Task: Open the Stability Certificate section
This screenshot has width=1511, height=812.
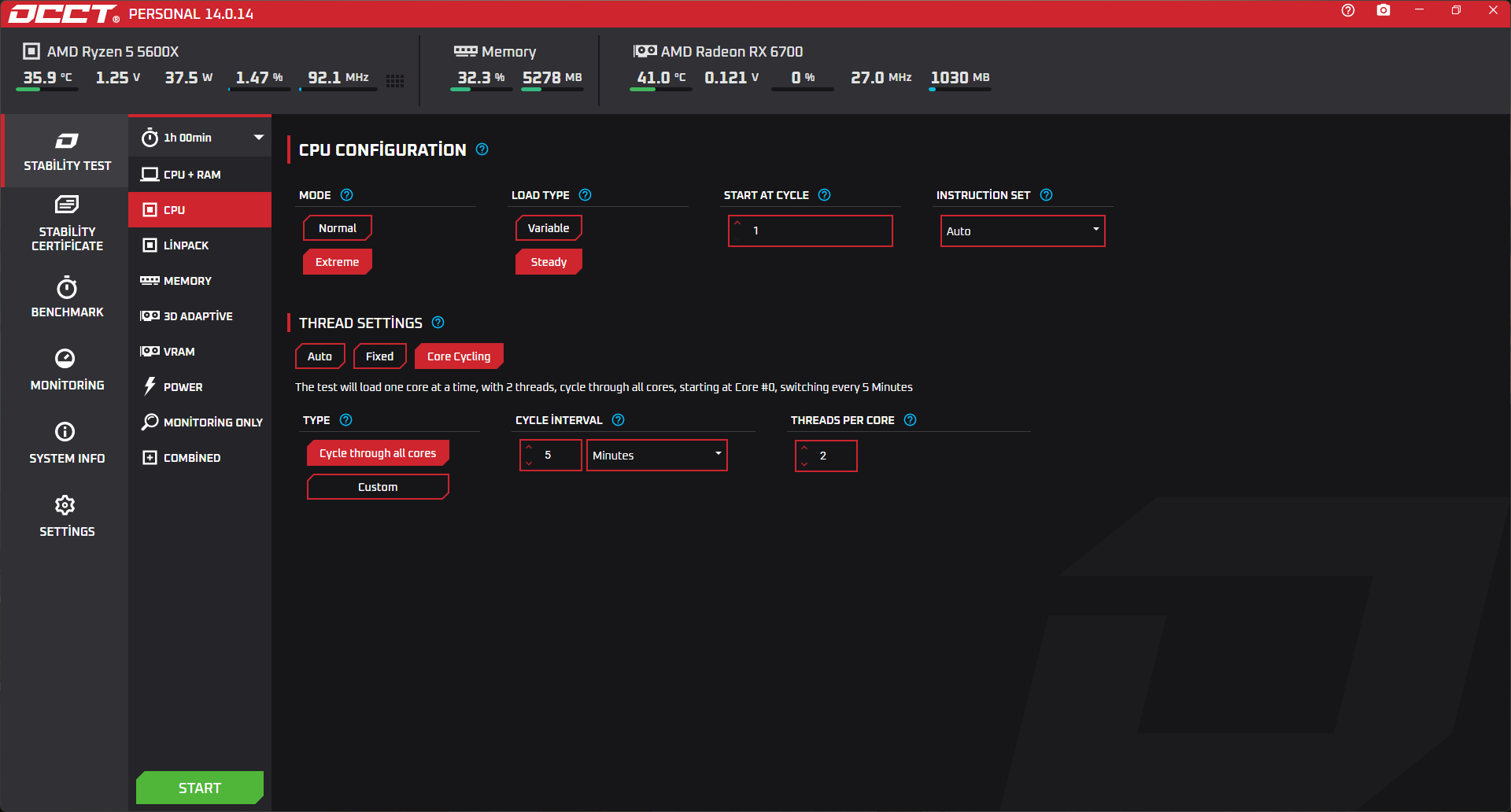Action: [67, 224]
